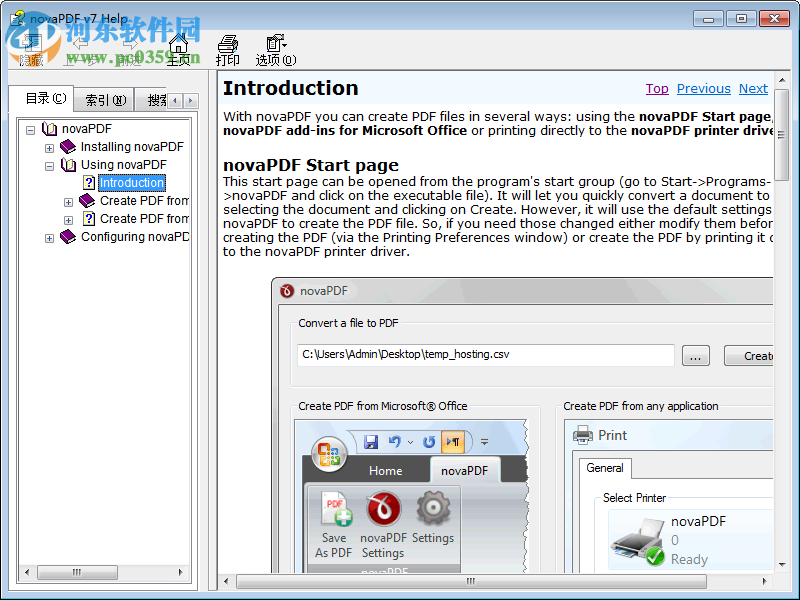
Task: Click the Save As PDF icon in screenshot
Action: (334, 509)
